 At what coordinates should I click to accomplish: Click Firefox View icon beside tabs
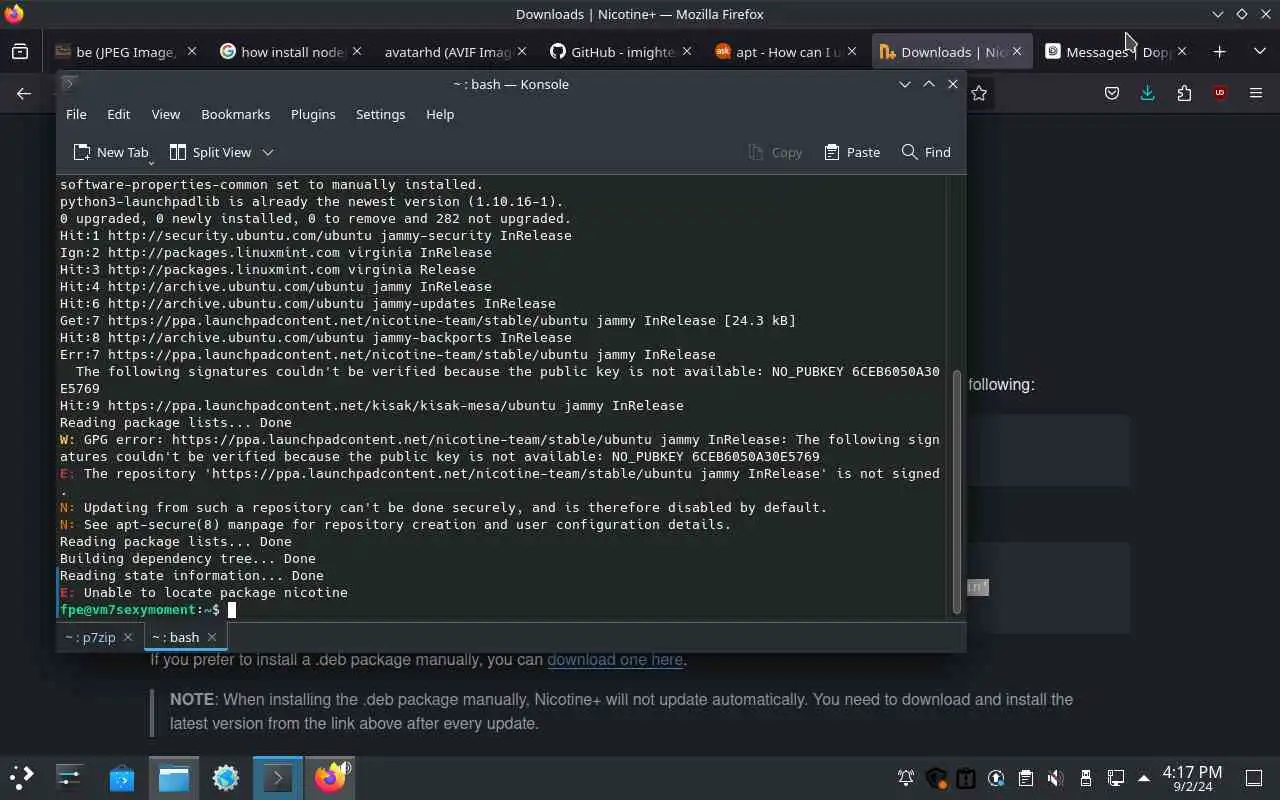coord(20,51)
